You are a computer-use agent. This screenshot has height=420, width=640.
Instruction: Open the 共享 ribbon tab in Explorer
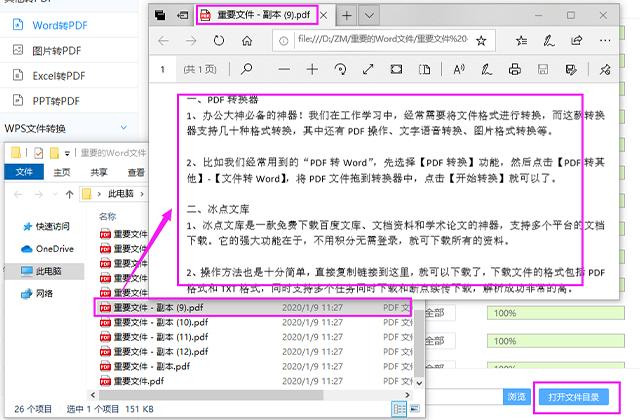coord(99,172)
